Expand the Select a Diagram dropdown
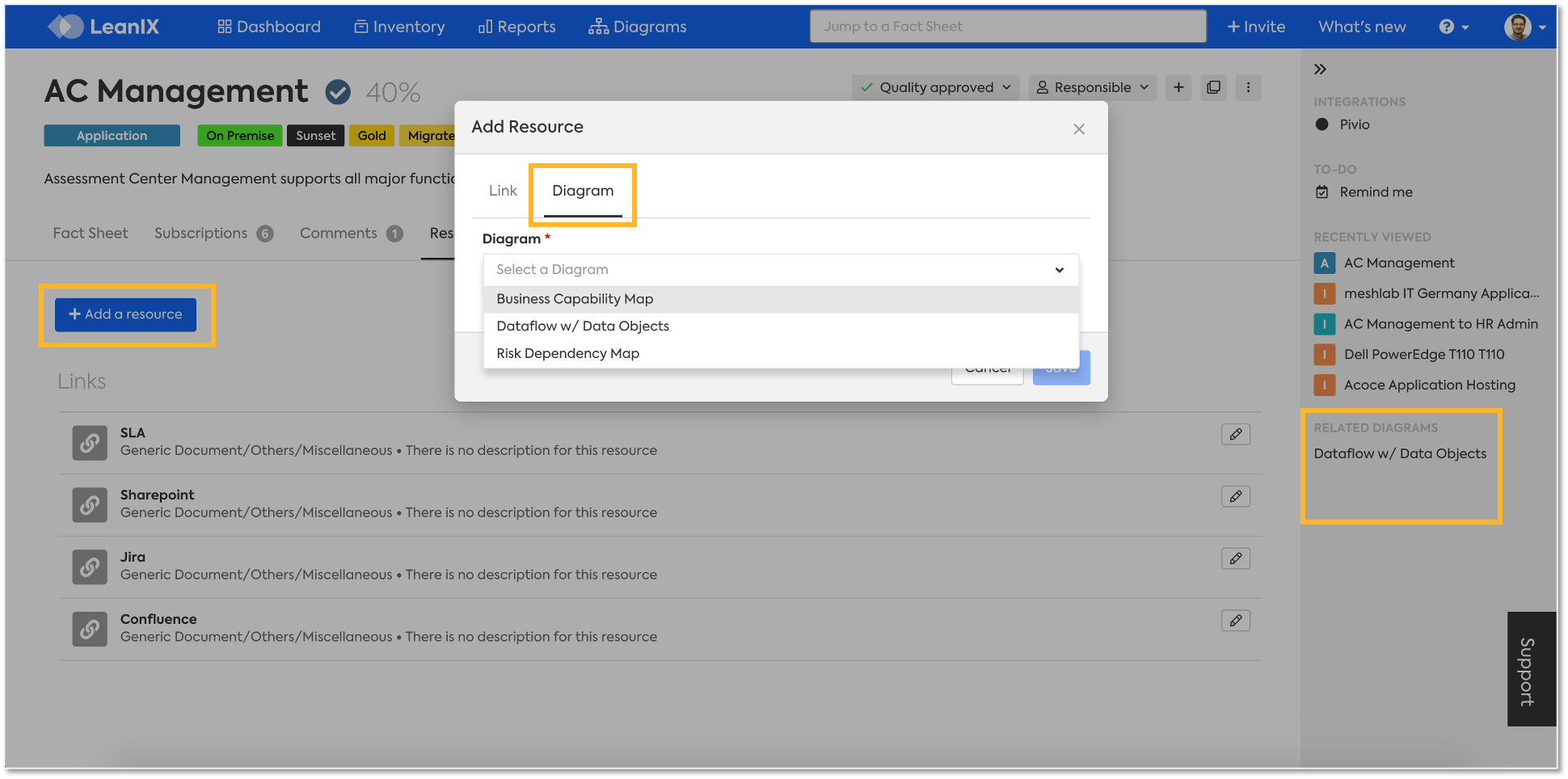This screenshot has width=1568, height=779. (781, 270)
